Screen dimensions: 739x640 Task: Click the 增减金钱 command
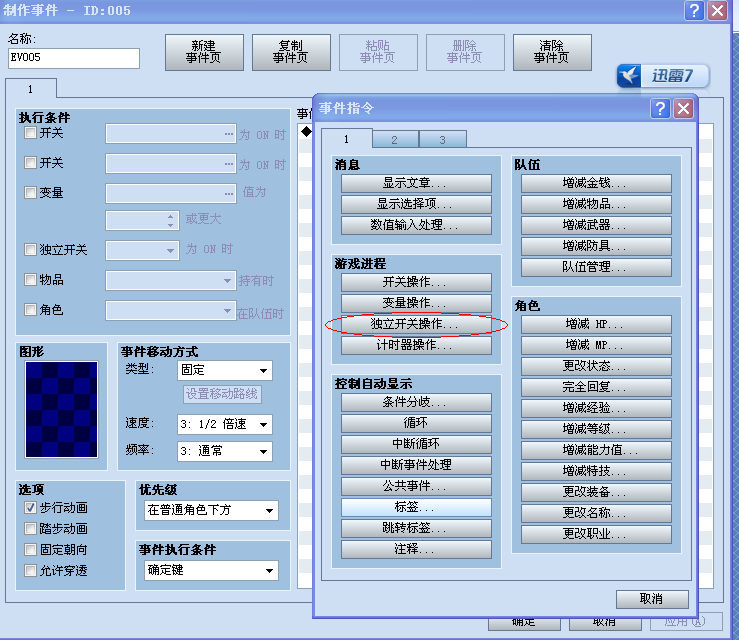pos(596,183)
